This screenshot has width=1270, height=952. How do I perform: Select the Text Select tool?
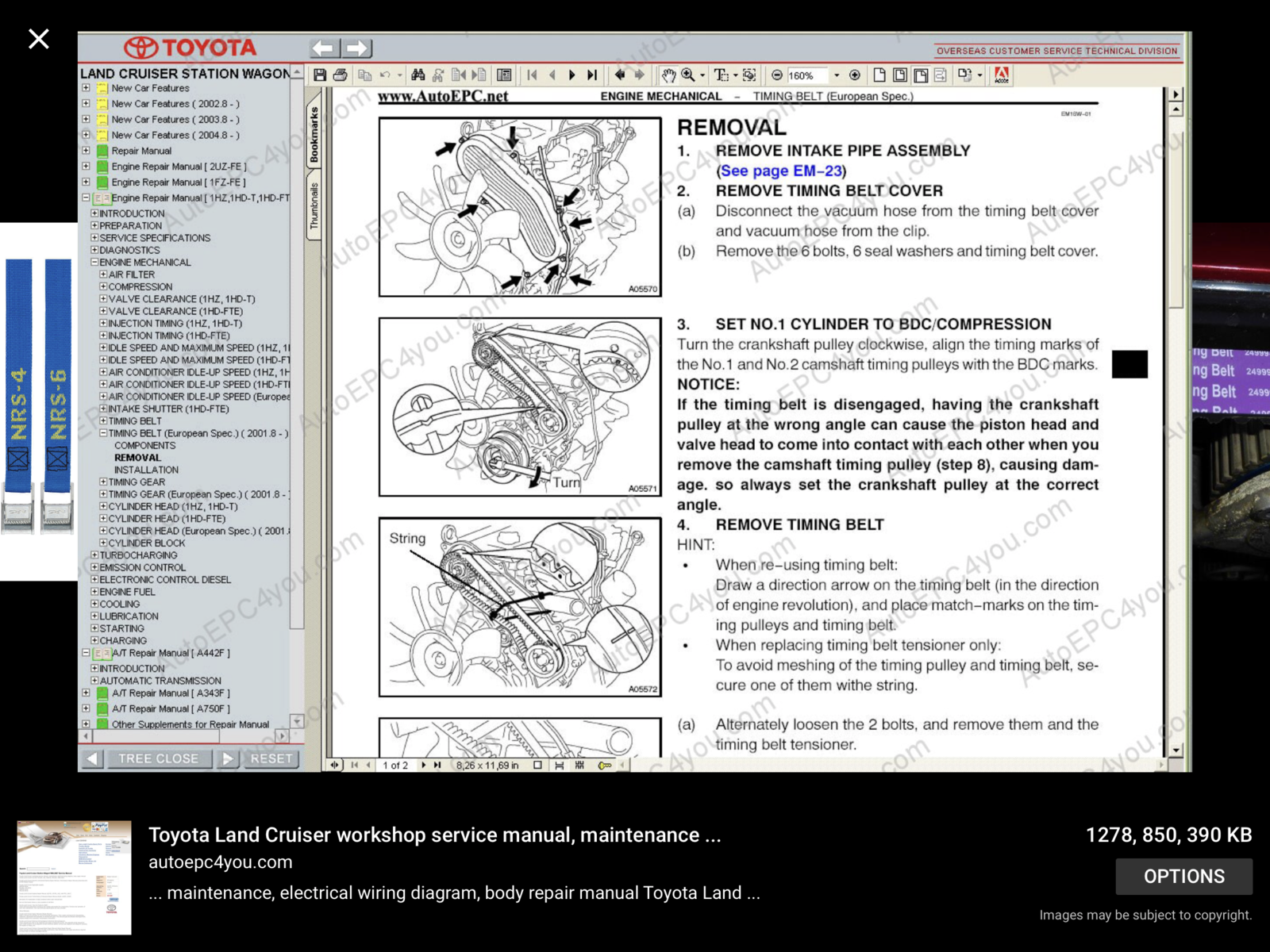tap(721, 75)
